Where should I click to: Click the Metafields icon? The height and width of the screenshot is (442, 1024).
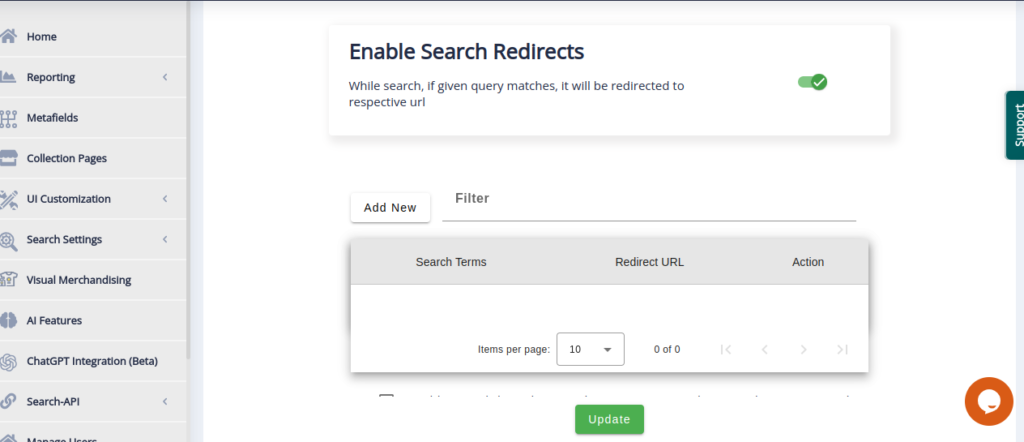point(9,118)
